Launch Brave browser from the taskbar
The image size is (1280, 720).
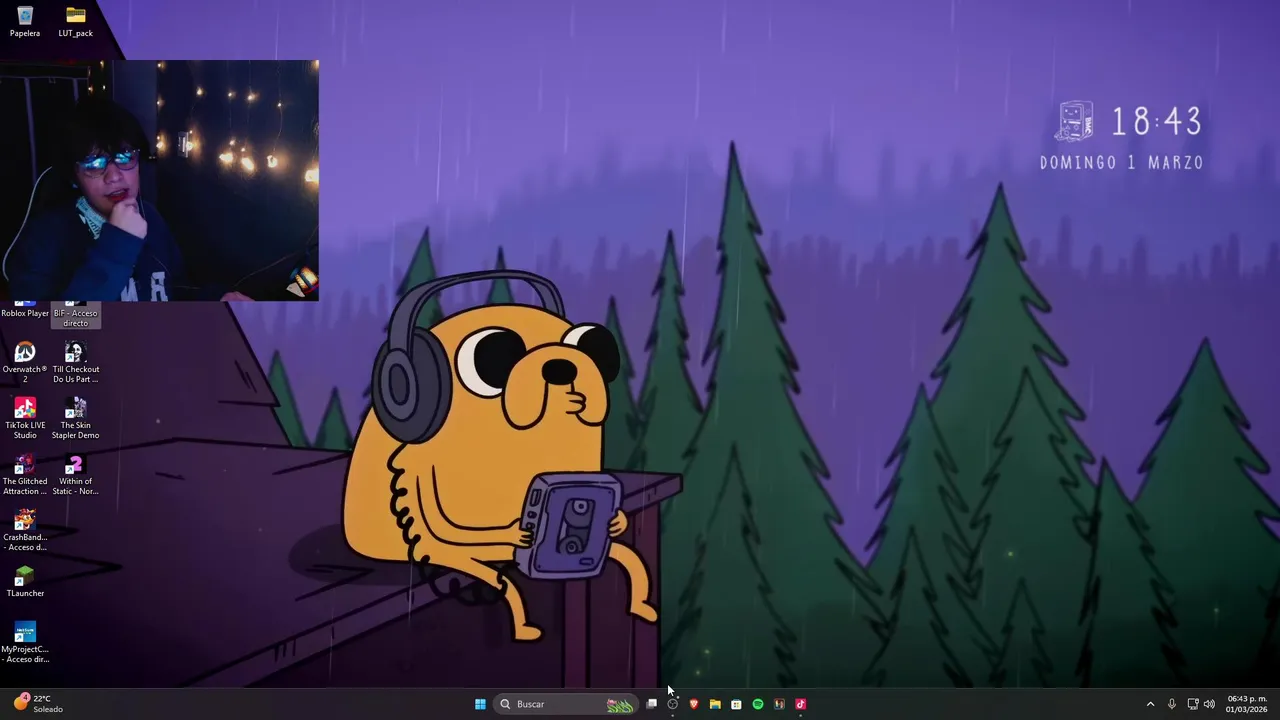693,704
